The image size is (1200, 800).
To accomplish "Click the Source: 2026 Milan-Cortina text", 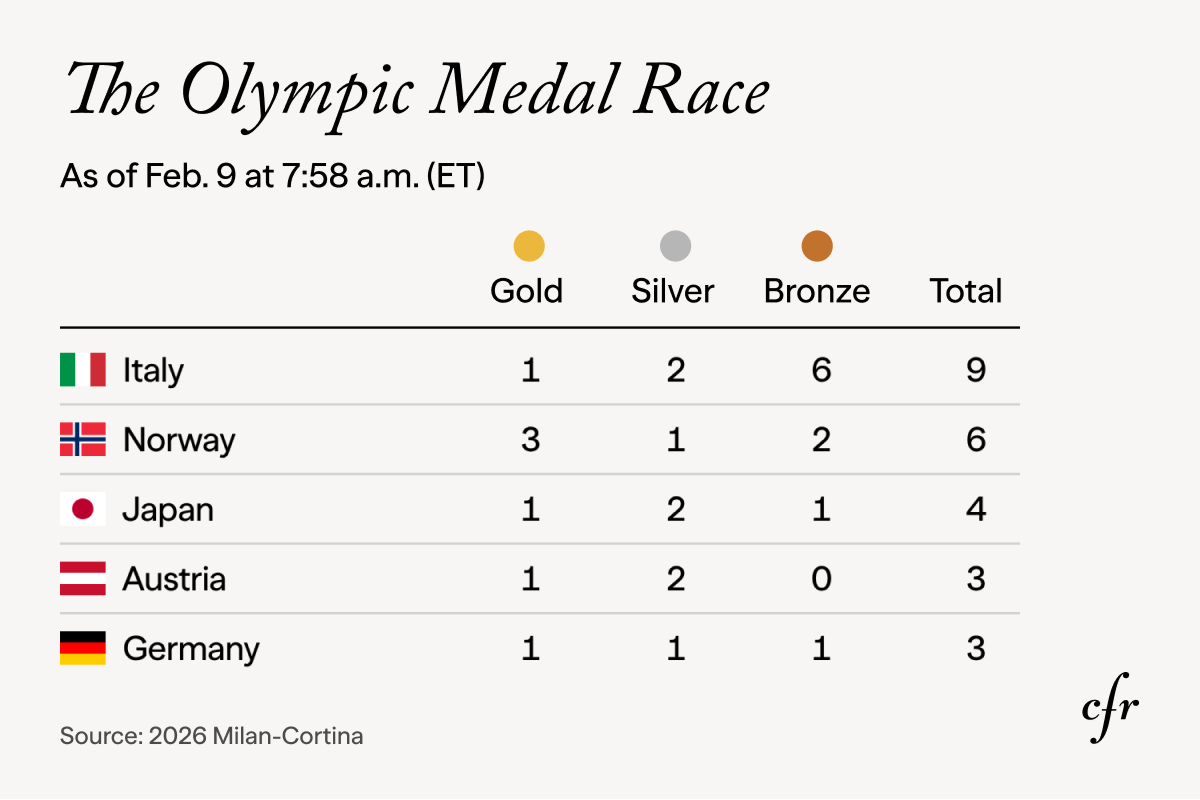I will 212,737.
